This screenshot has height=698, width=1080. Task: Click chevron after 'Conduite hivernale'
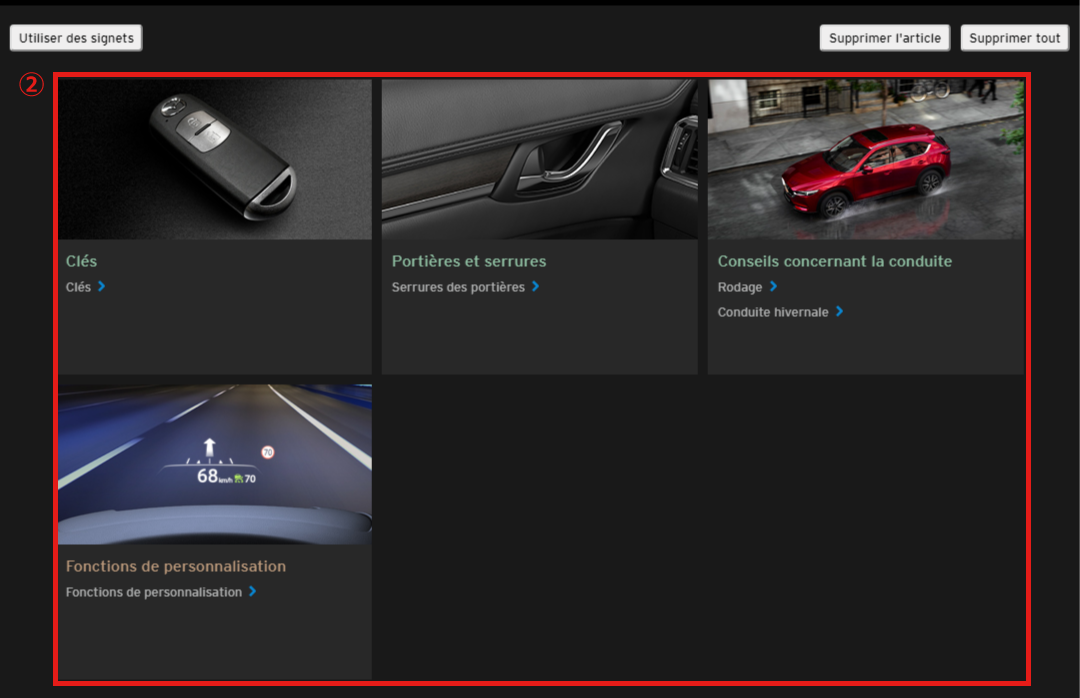839,312
